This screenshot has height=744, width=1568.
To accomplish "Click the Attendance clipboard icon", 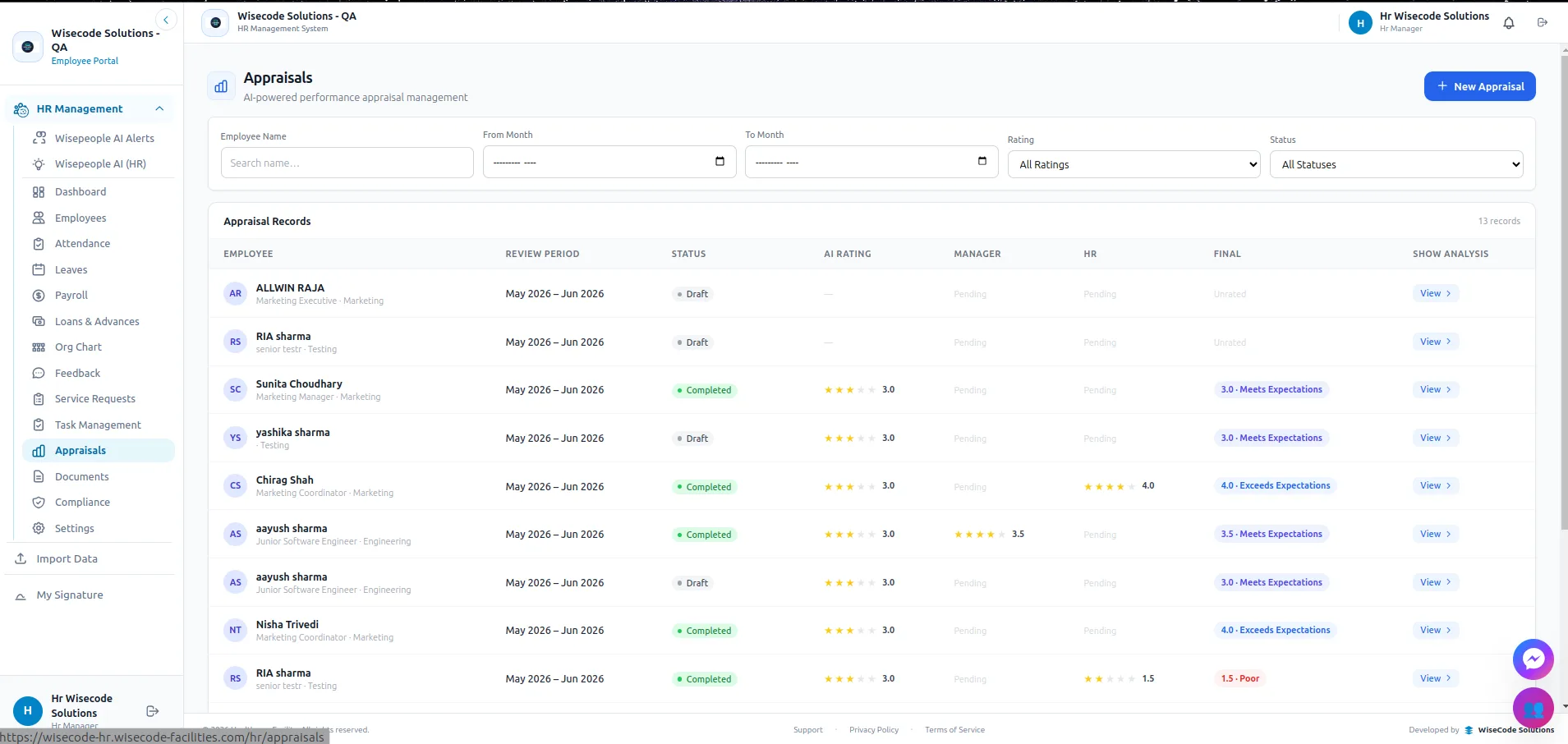I will pyautogui.click(x=39, y=243).
